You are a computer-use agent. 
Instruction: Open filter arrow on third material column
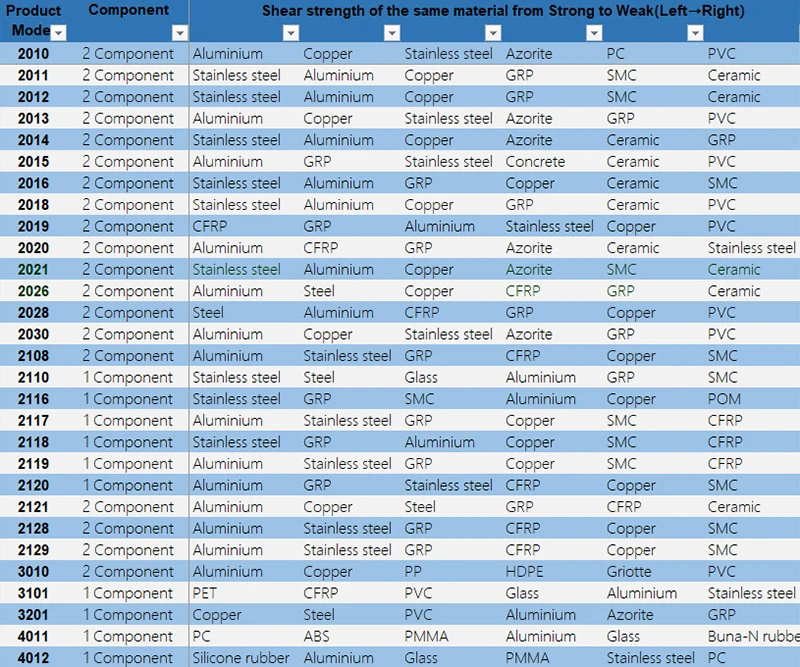coord(493,33)
